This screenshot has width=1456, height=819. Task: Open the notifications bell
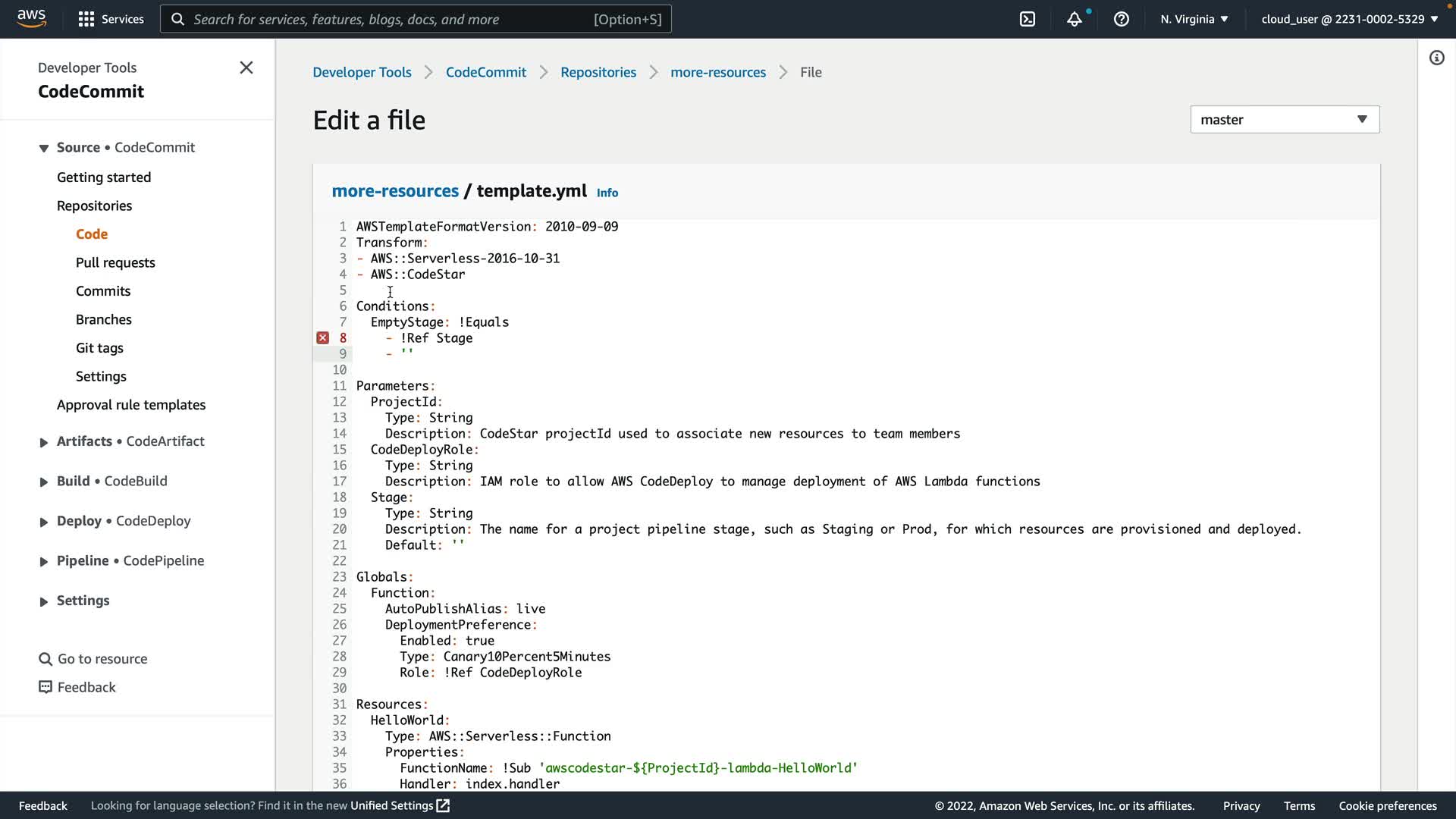point(1074,19)
